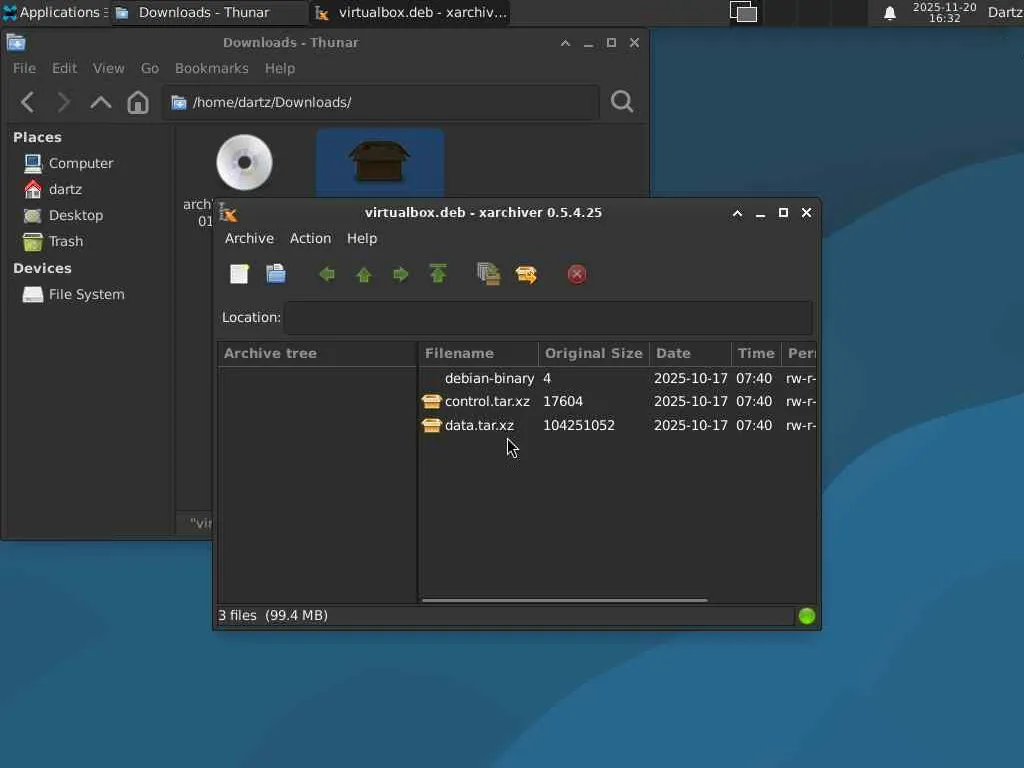Click Thunar's Forward navigation arrow
The width and height of the screenshot is (1024, 768).
click(63, 102)
